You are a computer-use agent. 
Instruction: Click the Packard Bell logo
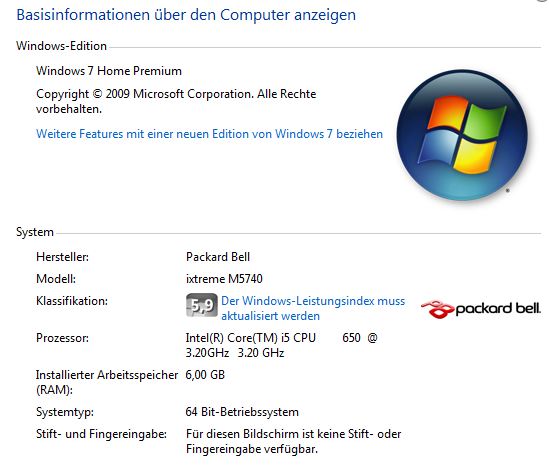481,309
